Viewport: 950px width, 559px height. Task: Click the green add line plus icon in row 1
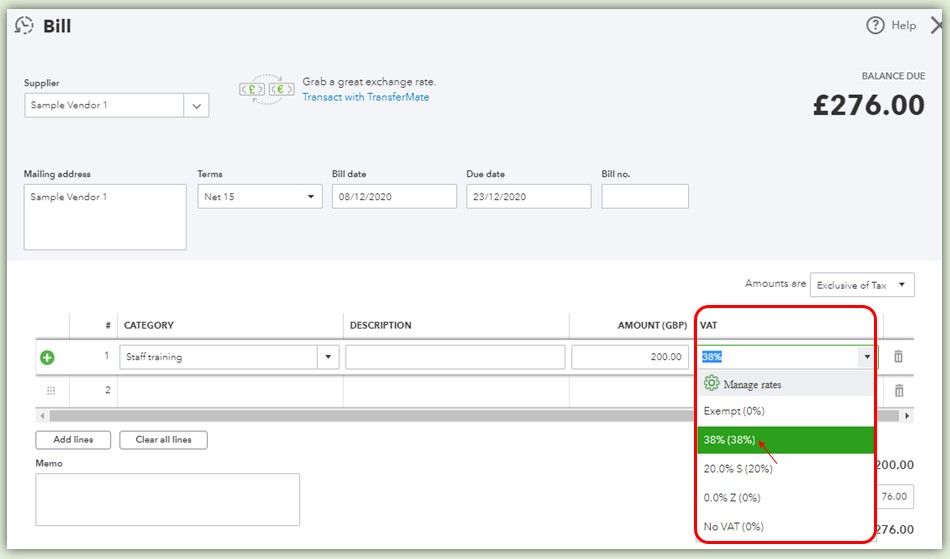click(x=47, y=357)
